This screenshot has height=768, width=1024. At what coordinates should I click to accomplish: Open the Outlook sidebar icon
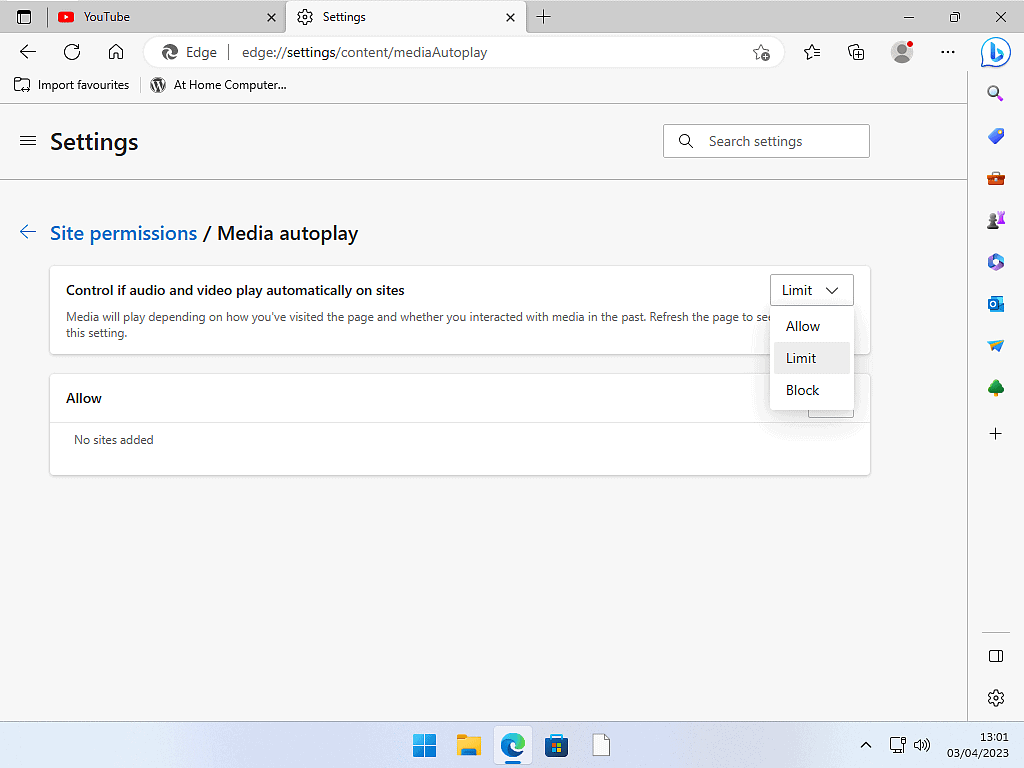coord(995,304)
